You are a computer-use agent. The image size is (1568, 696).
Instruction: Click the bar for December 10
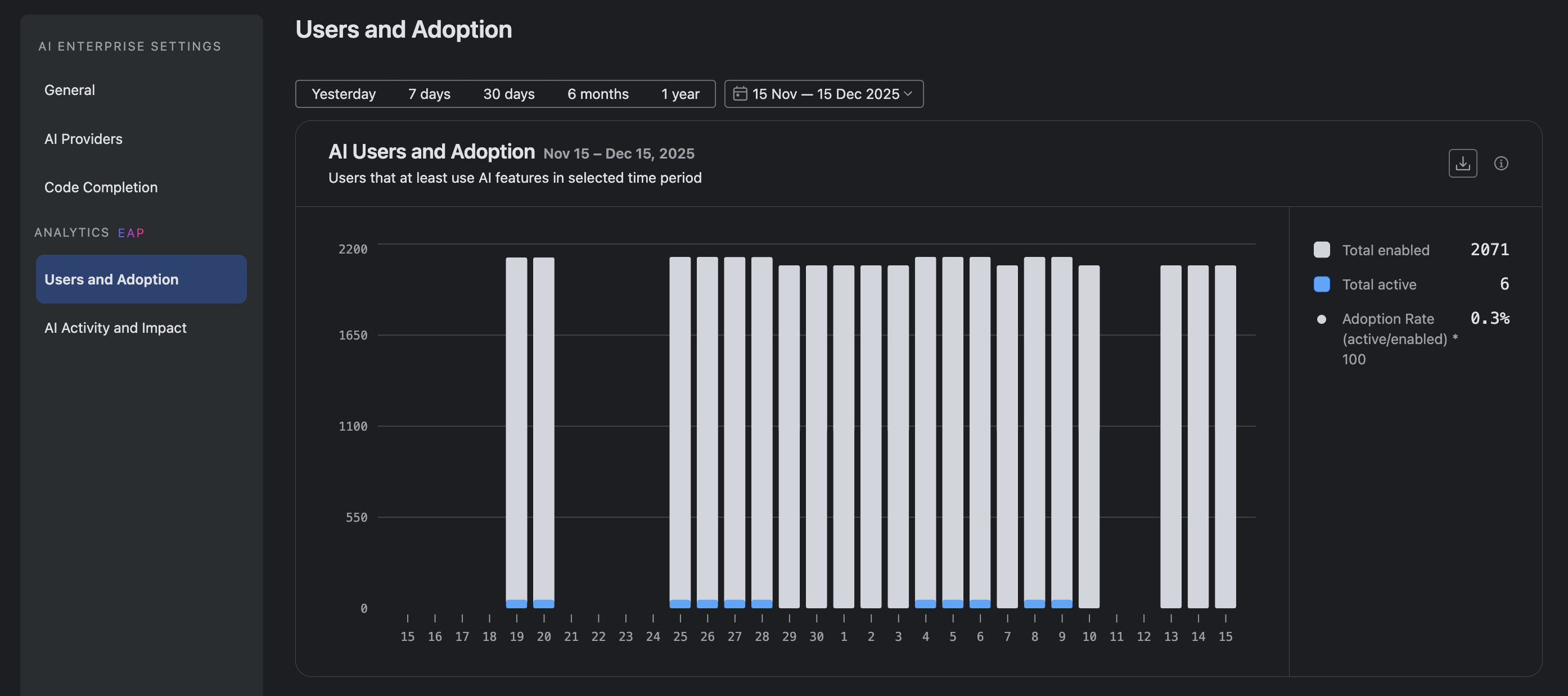click(1089, 436)
